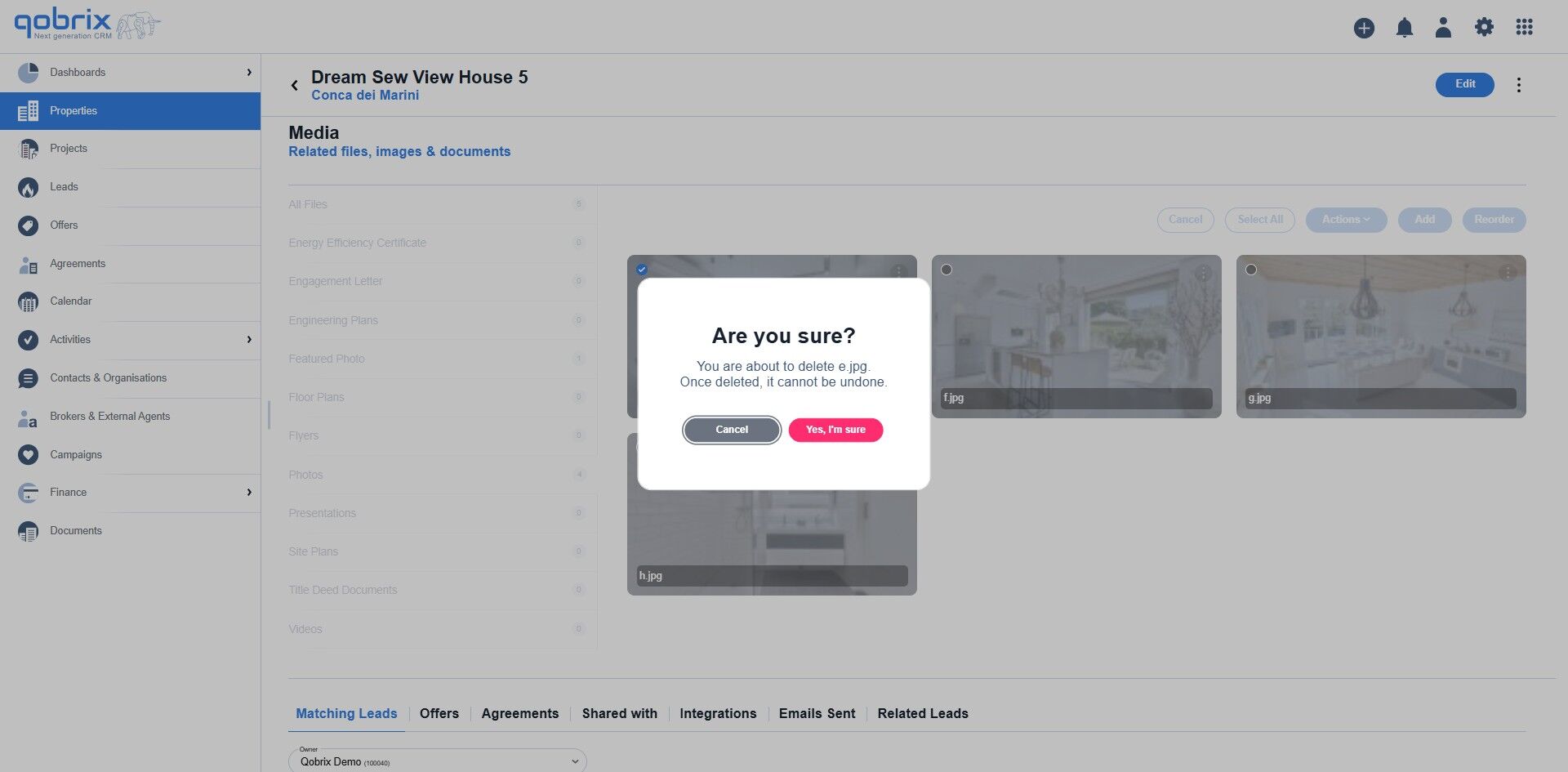This screenshot has height=772, width=1568.
Task: Switch to the Agreements tab
Action: (520, 713)
